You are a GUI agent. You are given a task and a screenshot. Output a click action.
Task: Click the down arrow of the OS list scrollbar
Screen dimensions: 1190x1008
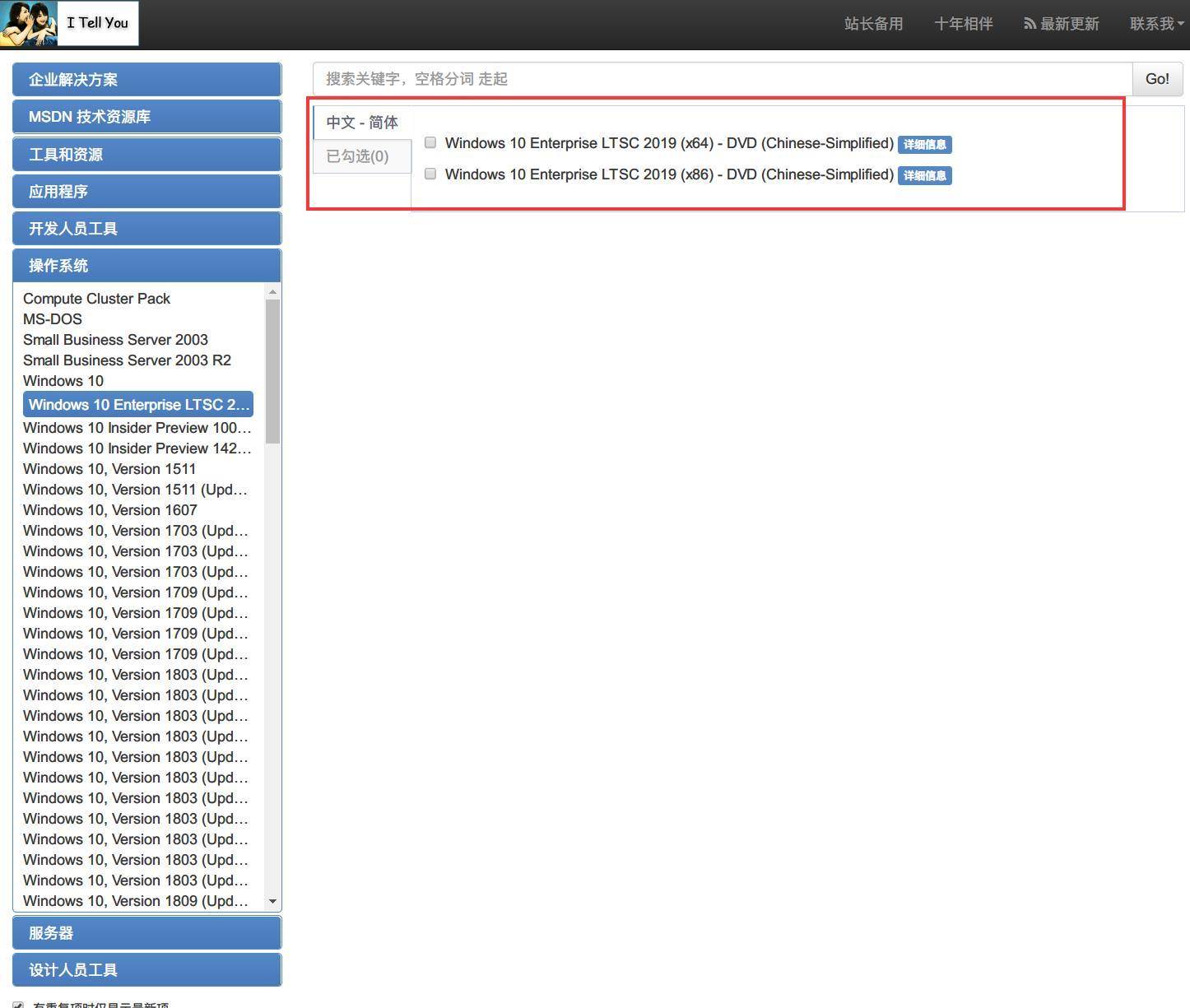[x=272, y=902]
